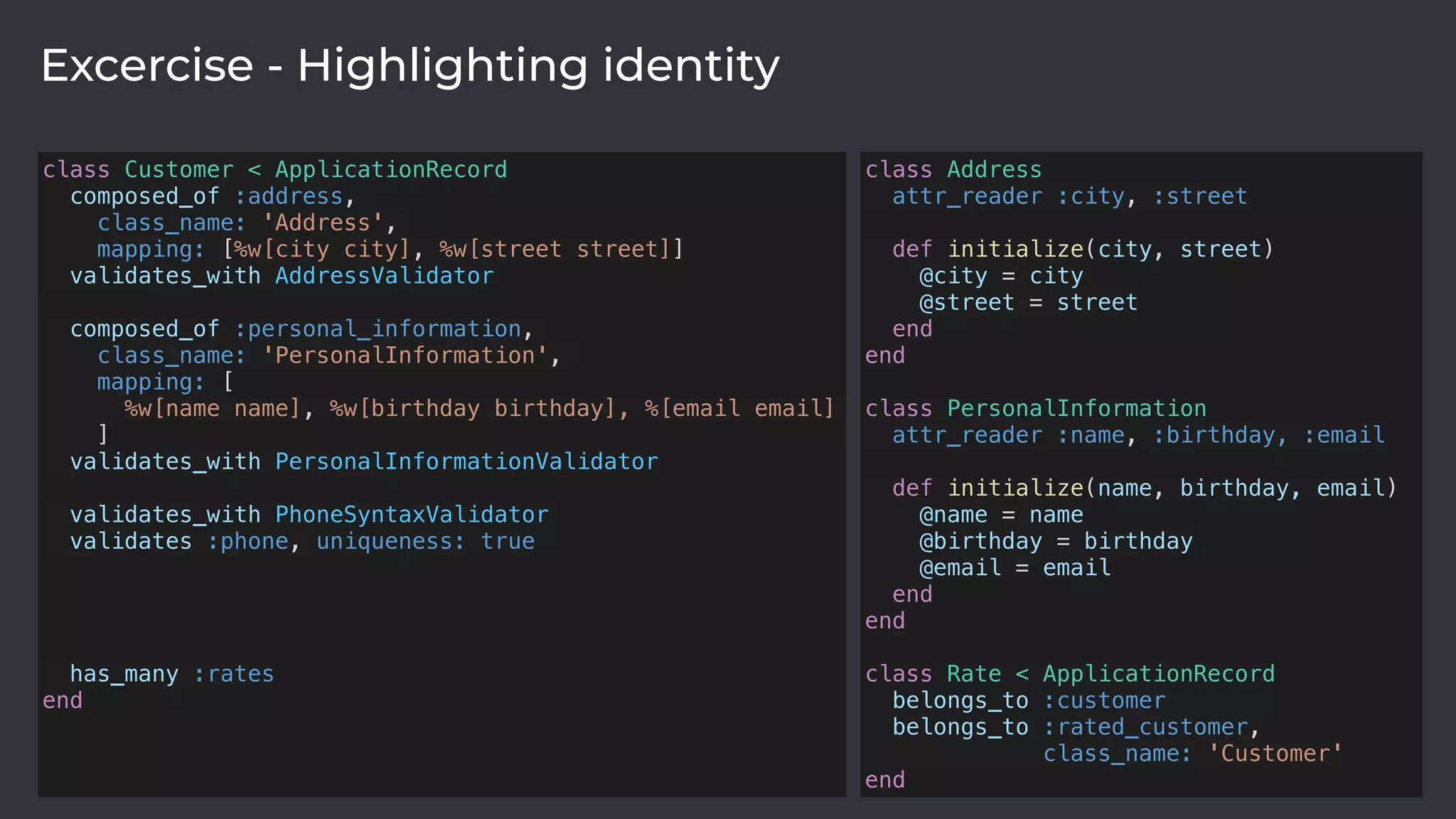Click the line '@birthday = birthday'
Screen dimensions: 1456x819
(1056, 542)
